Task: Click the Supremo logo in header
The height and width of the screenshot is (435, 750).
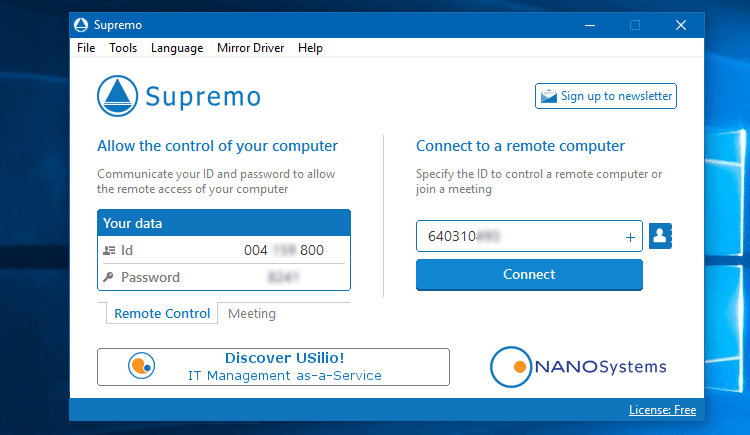Action: point(179,96)
